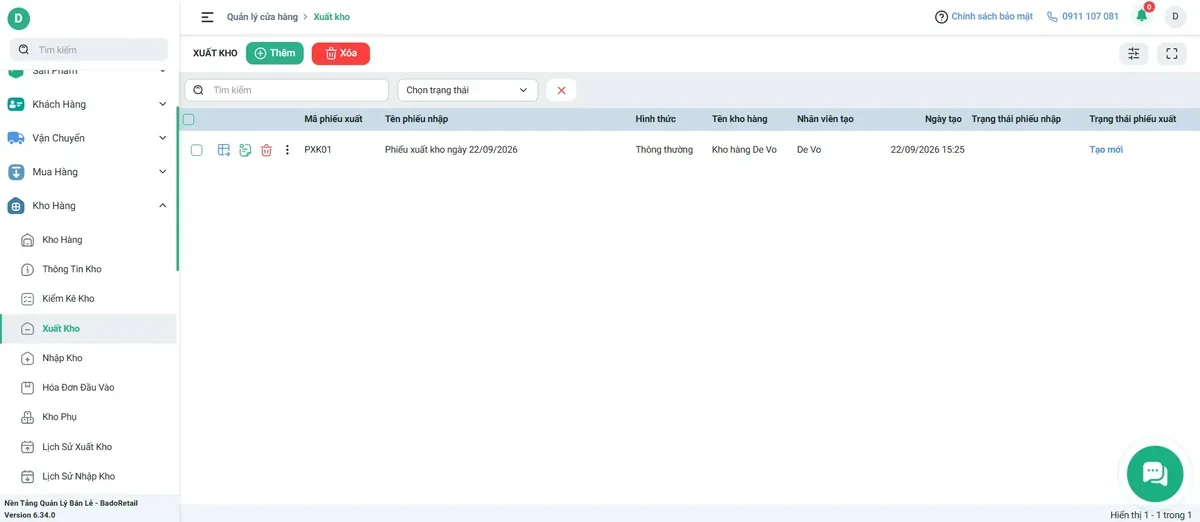
Task: Open Lịch Sử Nhập Kho
Action: (x=88, y=477)
